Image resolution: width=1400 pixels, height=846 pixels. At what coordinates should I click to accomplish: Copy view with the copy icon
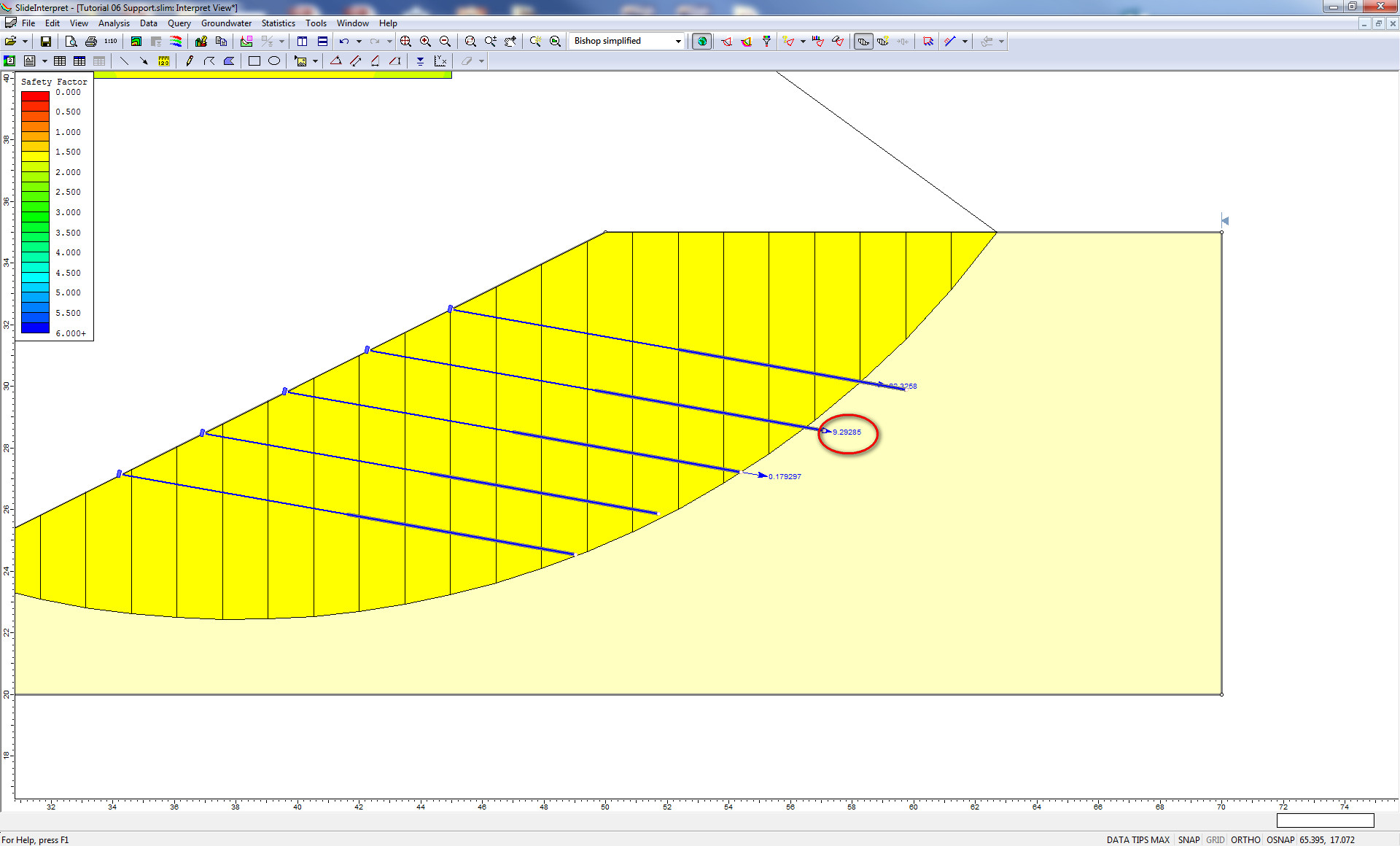coord(221,42)
